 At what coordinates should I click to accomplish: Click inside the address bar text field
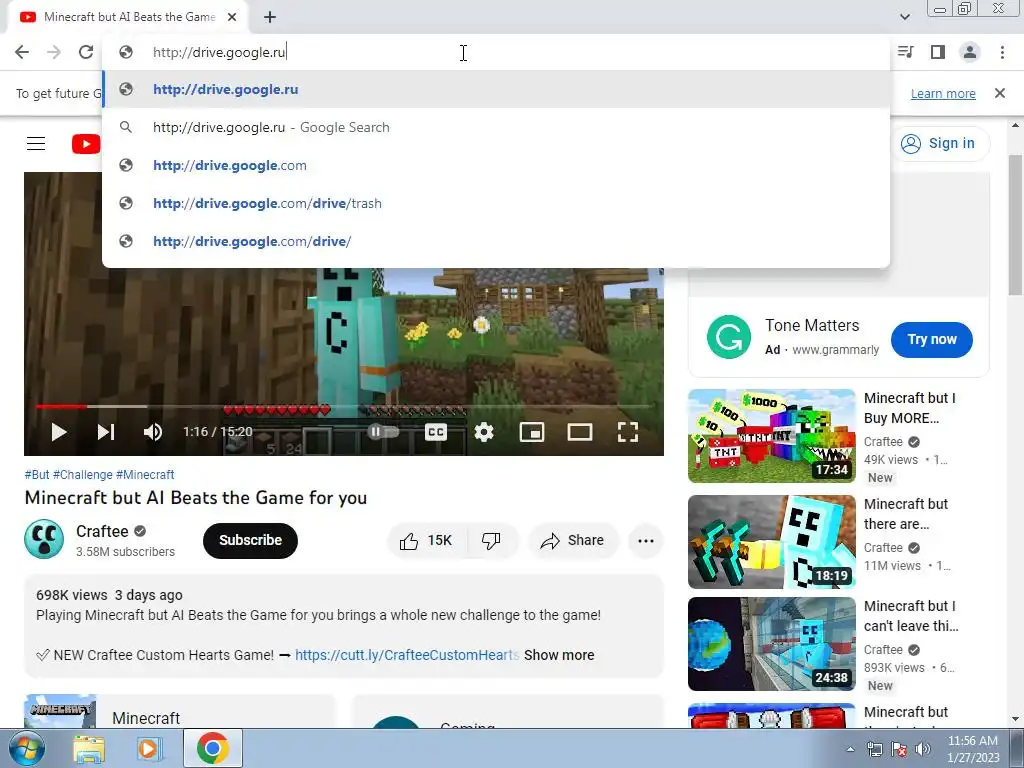tap(496, 52)
